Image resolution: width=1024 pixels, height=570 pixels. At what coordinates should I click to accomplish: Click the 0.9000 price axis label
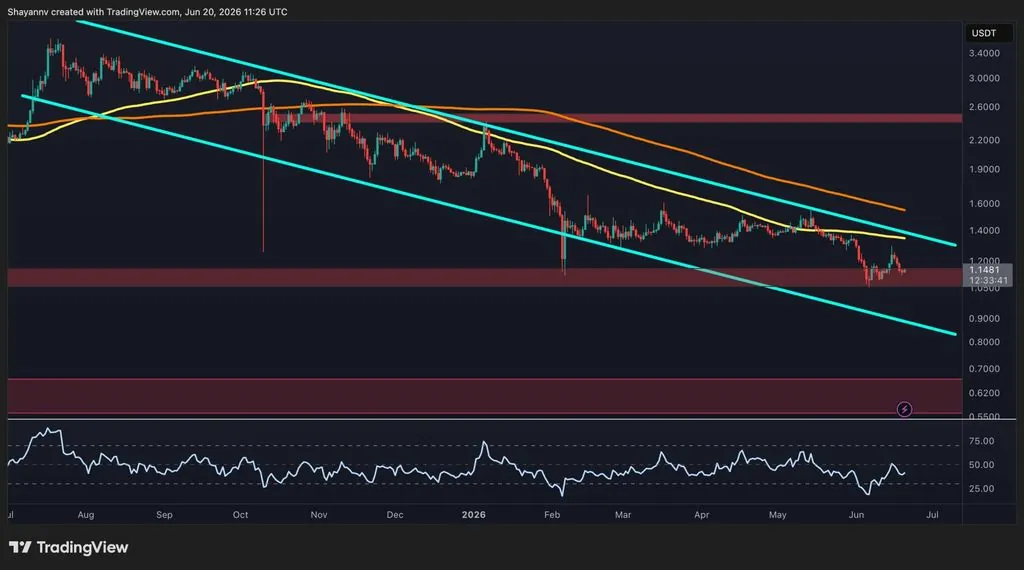(x=984, y=319)
